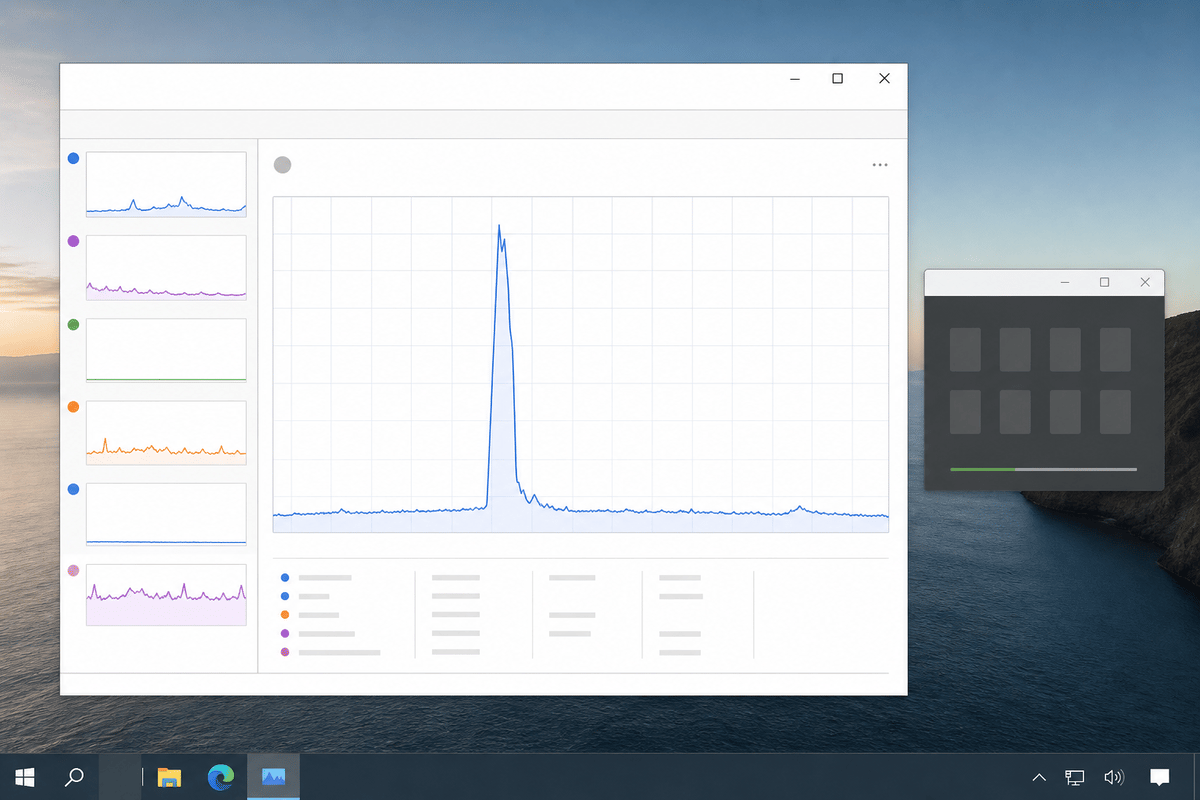Click the purple dot beside the declining purple graph
This screenshot has height=800, width=1200.
click(73, 241)
